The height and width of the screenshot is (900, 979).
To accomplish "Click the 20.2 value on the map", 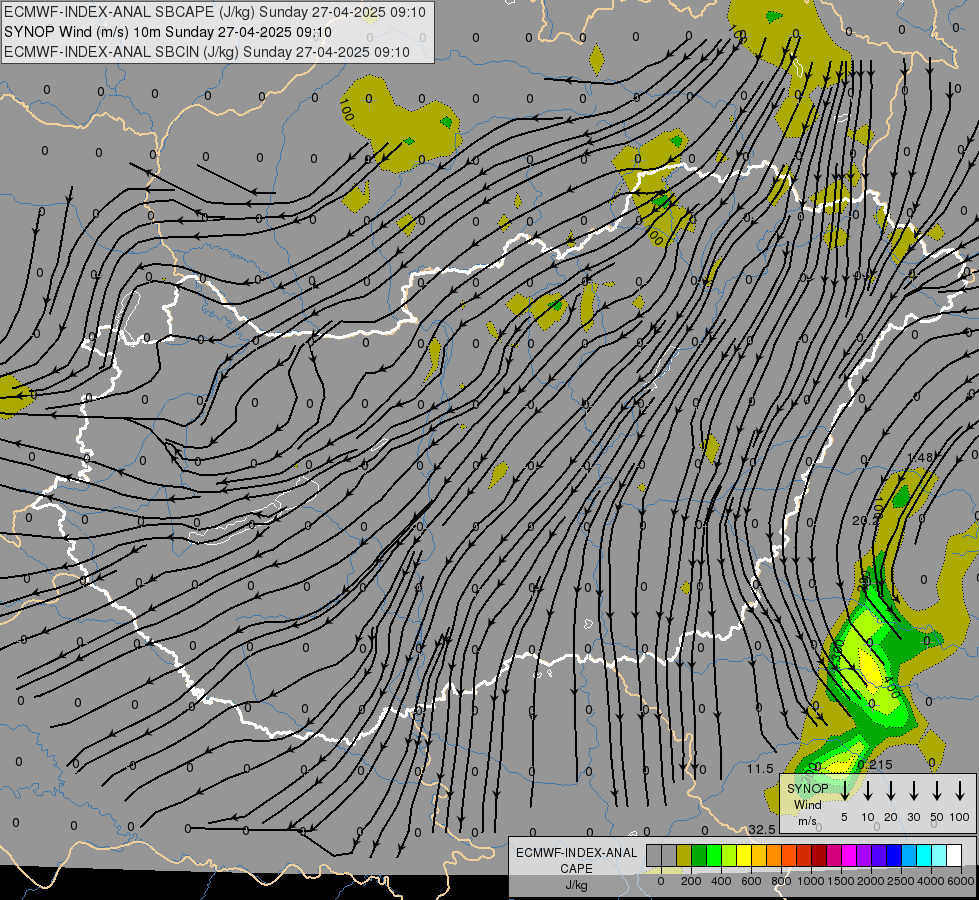I will pos(865,520).
